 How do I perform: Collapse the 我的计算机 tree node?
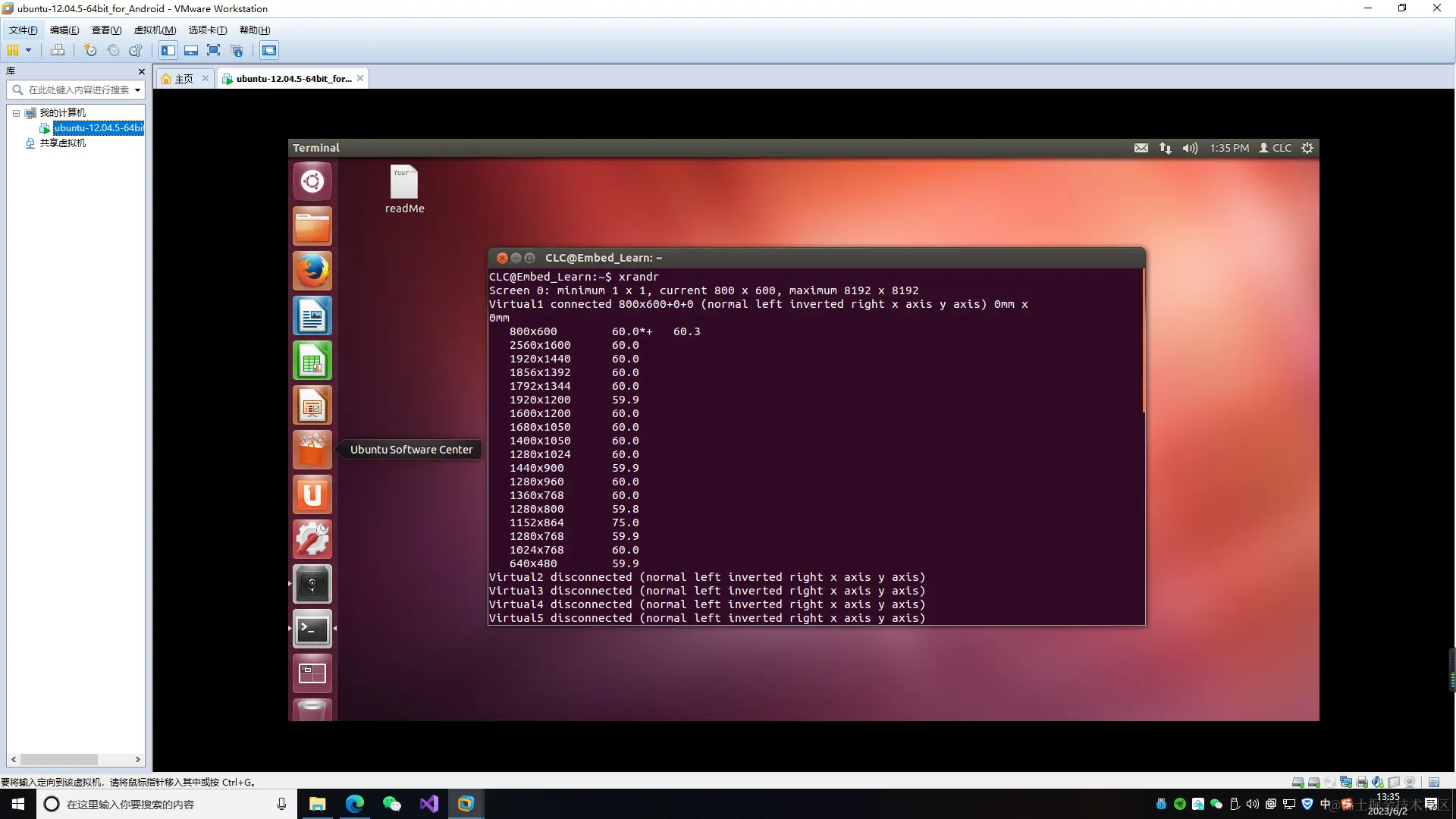(x=16, y=113)
